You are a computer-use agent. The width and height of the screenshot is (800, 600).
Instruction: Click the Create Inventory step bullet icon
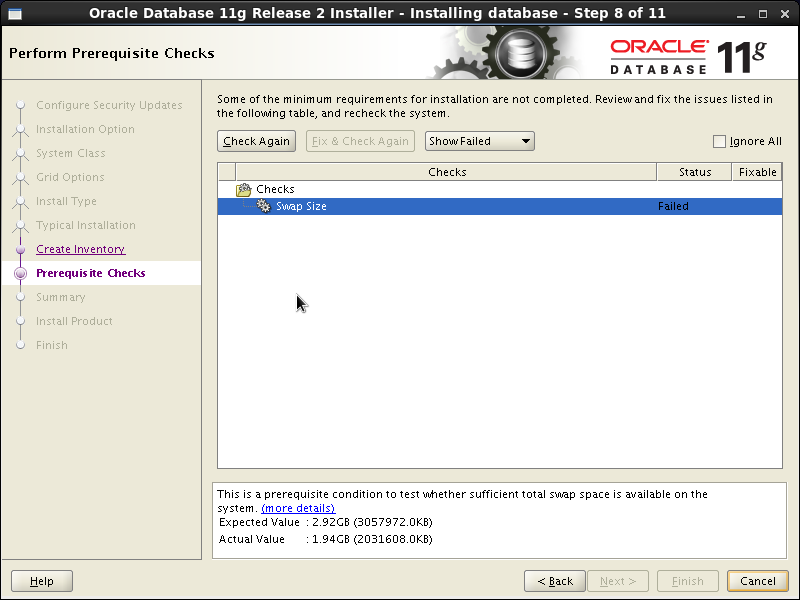[x=20, y=249]
